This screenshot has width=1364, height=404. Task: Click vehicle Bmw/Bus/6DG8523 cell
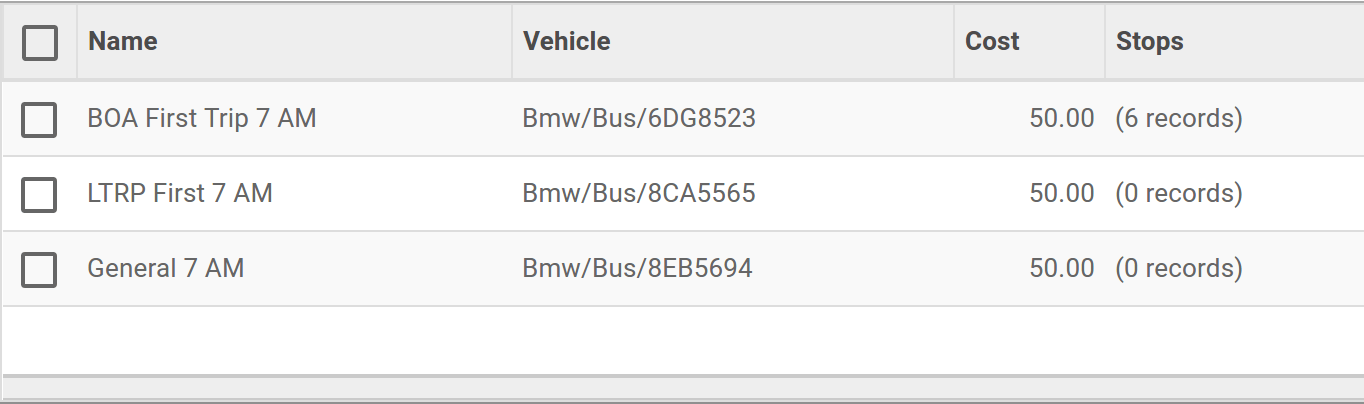point(639,119)
